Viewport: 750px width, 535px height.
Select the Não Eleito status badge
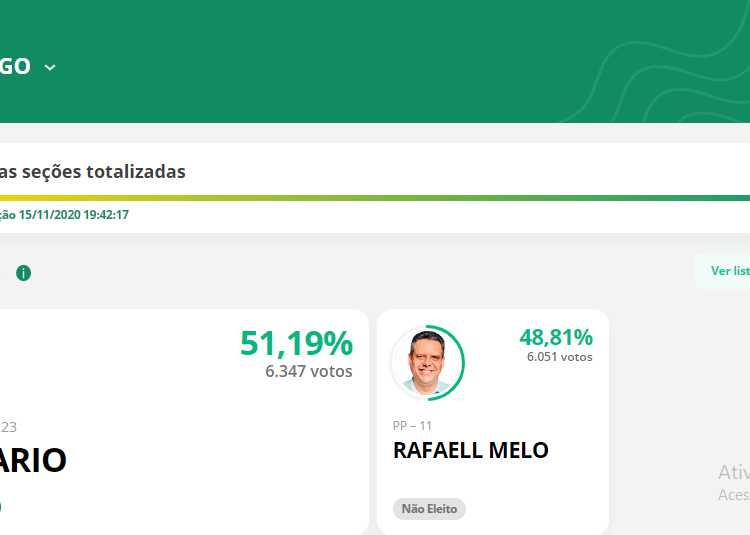(429, 509)
